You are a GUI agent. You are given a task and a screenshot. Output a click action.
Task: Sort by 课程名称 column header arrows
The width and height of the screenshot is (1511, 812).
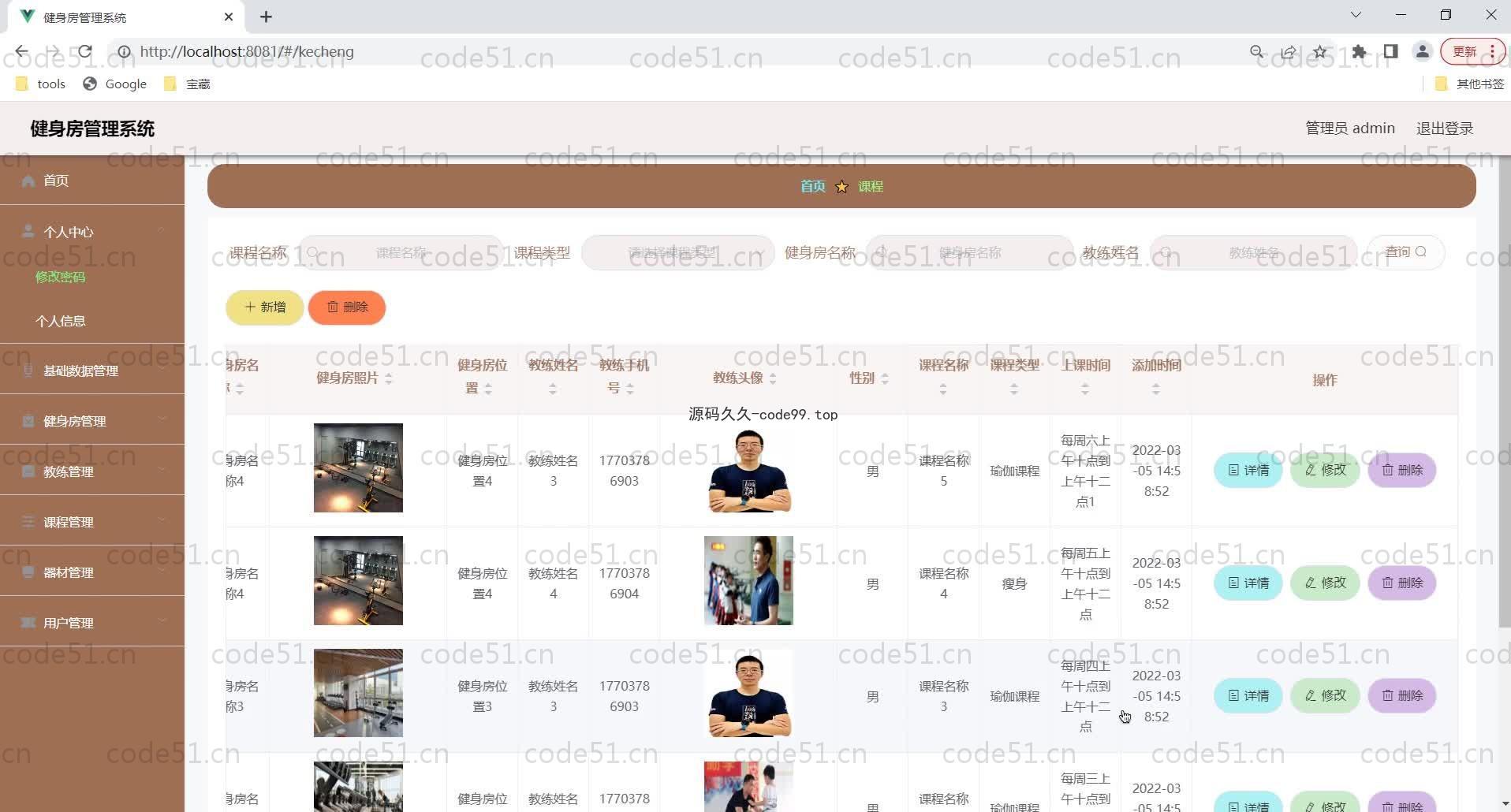point(943,389)
